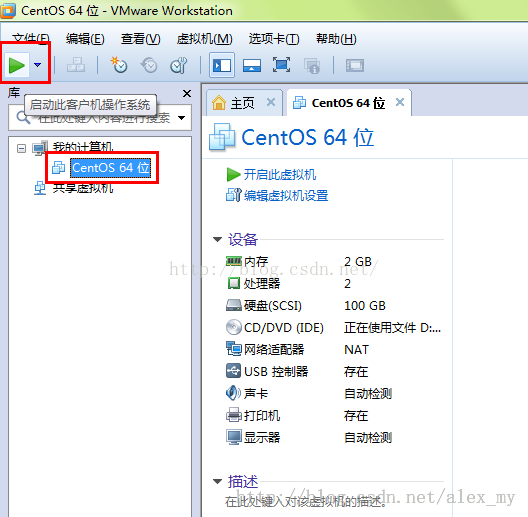Open the 虚拟机(M) menu

(x=204, y=39)
